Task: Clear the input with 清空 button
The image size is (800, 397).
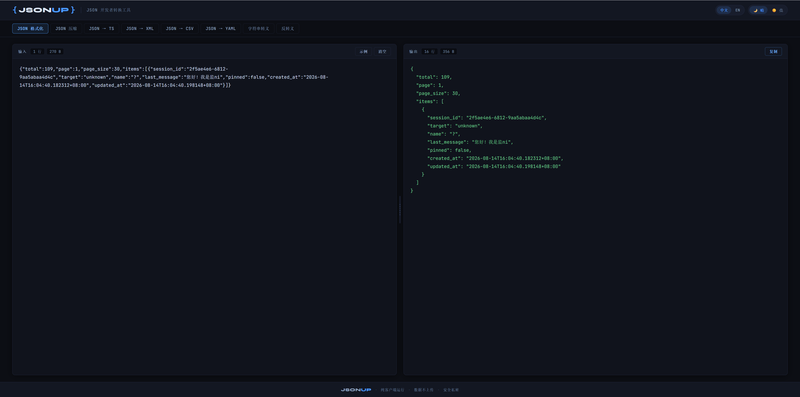Action: [x=382, y=52]
